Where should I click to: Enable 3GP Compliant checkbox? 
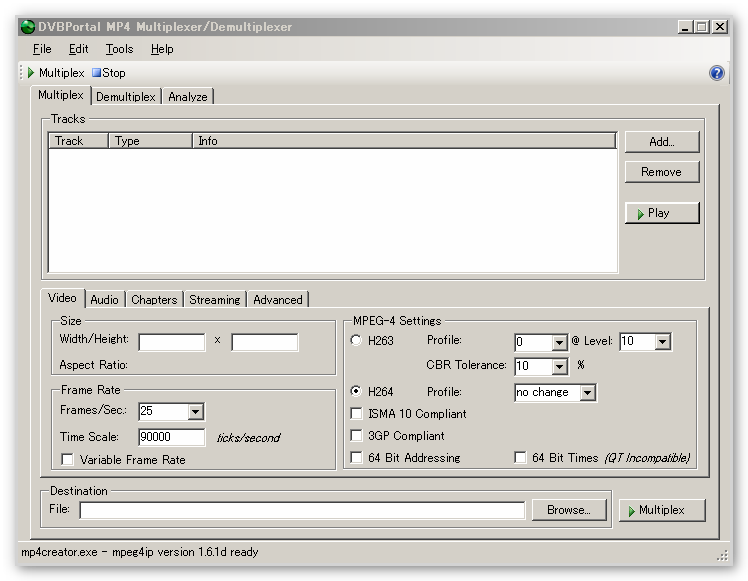356,436
